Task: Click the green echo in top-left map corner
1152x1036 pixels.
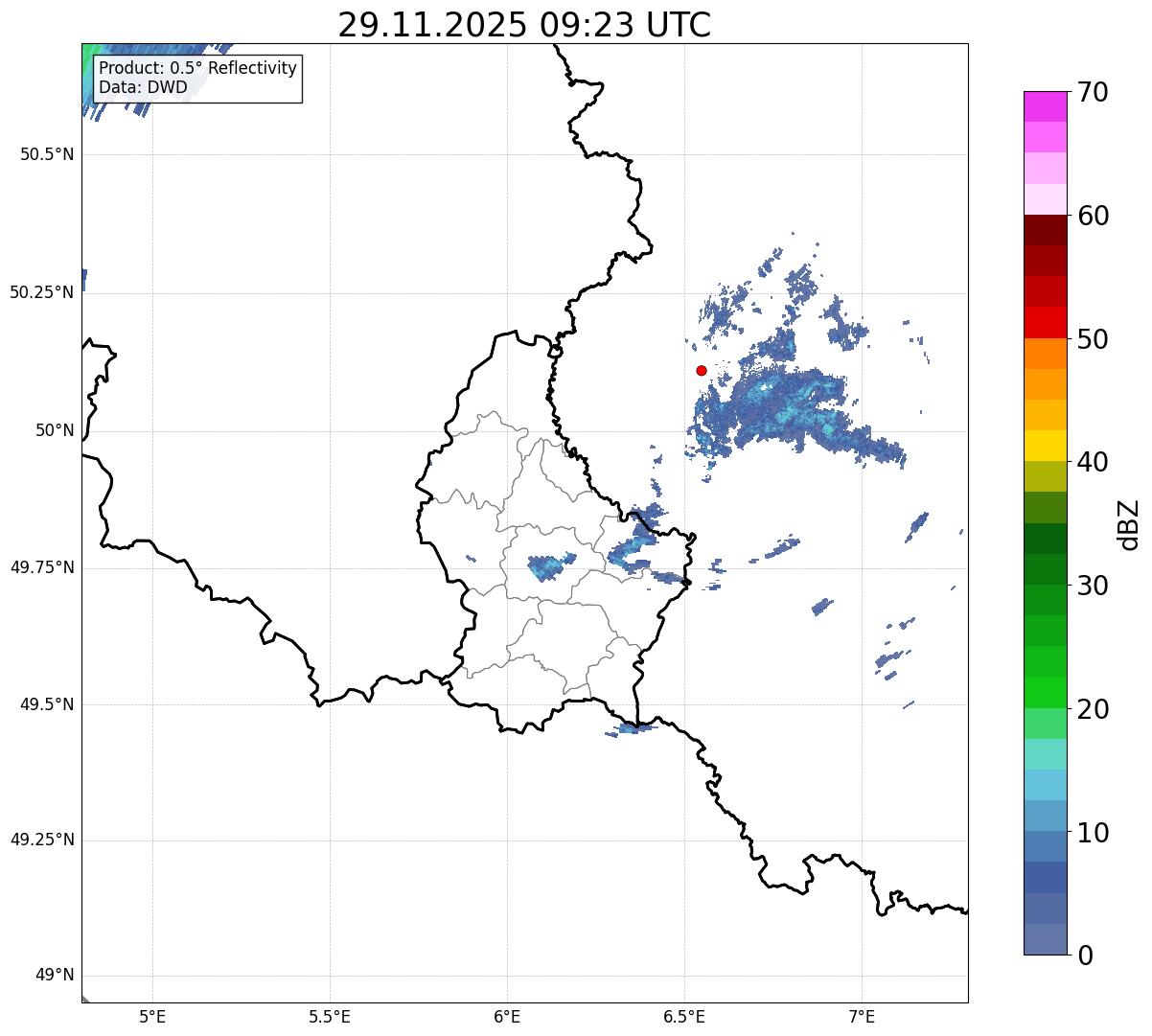Action: tap(92, 58)
